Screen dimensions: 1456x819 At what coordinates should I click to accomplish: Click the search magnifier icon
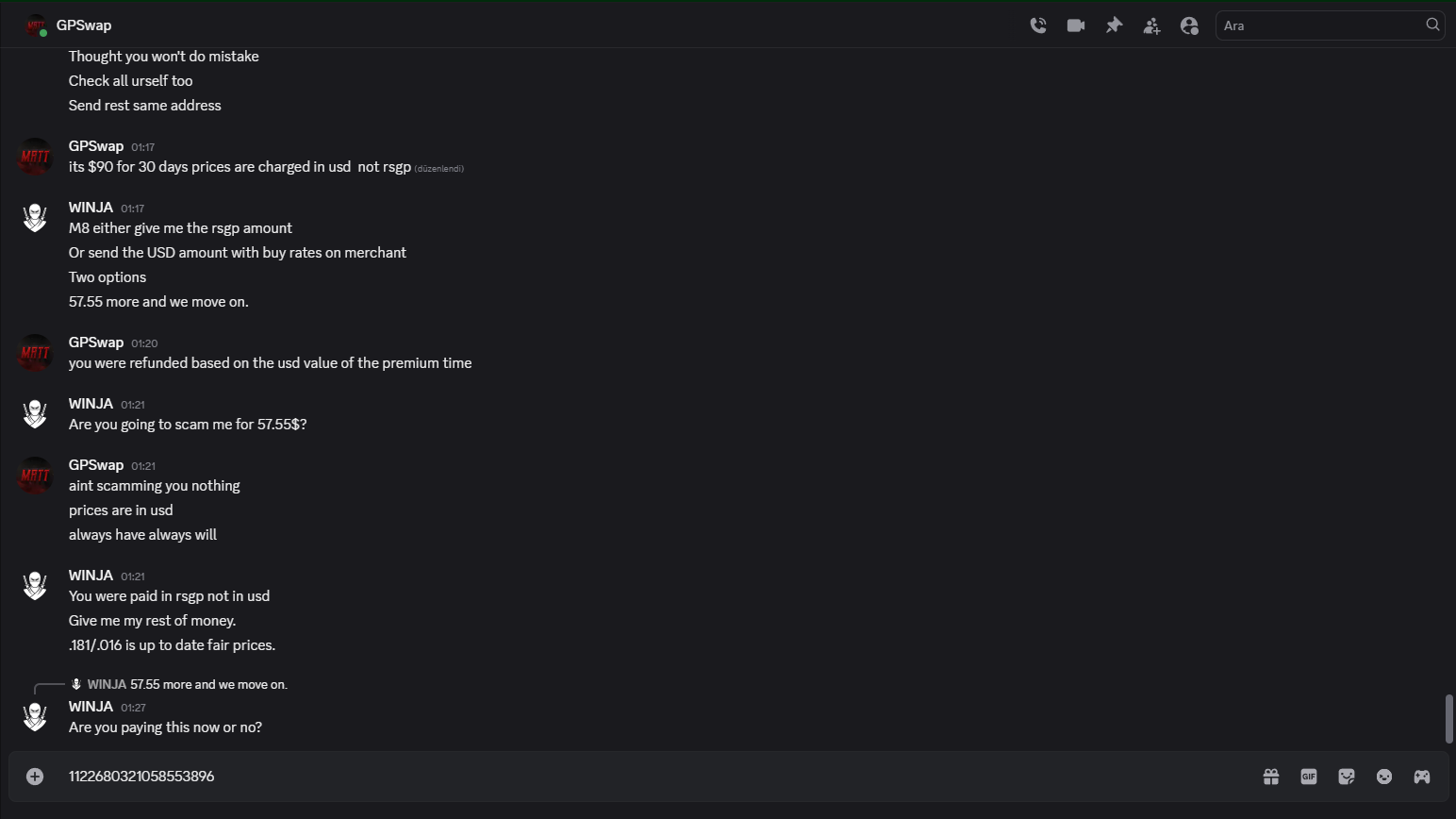[1432, 25]
